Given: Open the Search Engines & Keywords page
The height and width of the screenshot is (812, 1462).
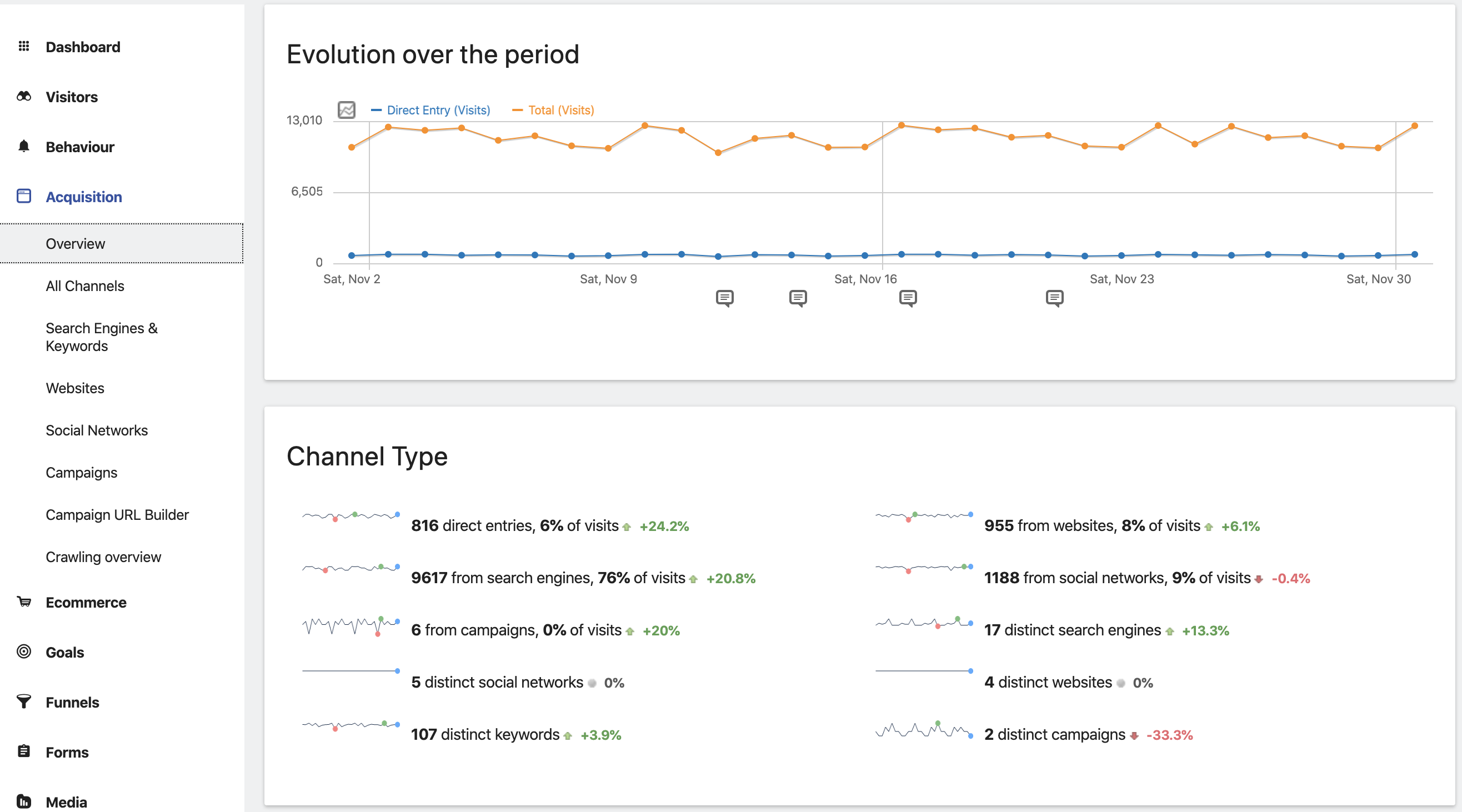Looking at the screenshot, I should pyautogui.click(x=102, y=337).
